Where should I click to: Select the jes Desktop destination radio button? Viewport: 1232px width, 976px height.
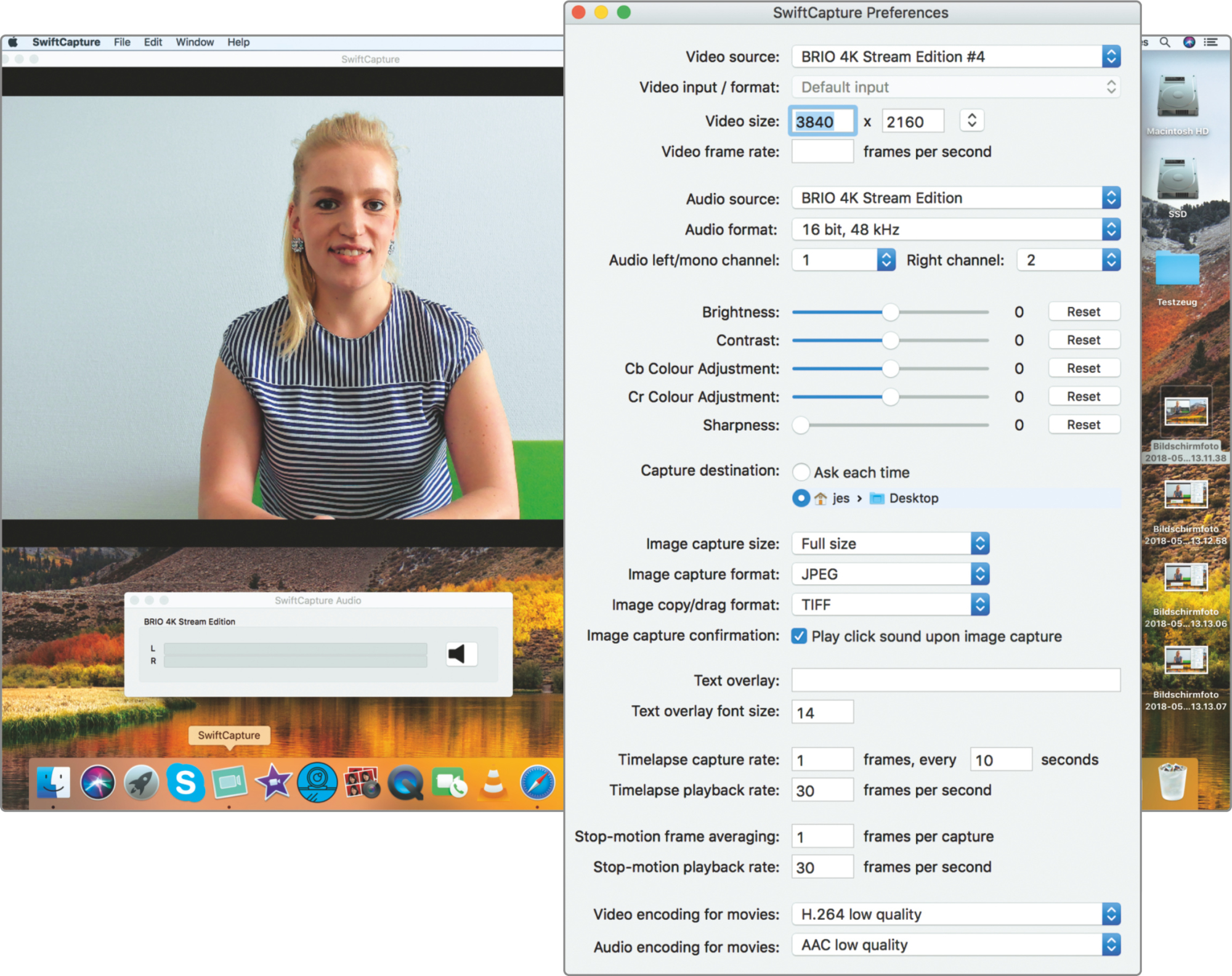click(x=801, y=498)
